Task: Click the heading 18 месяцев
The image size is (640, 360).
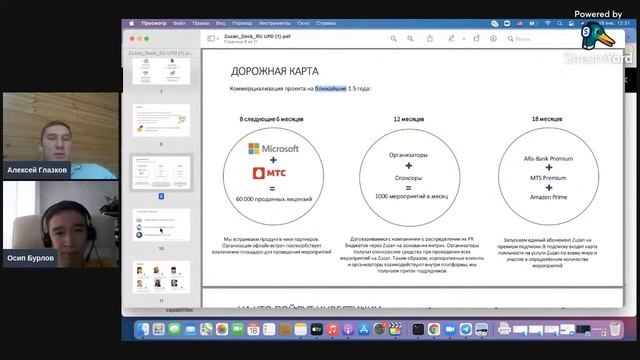Action: [547, 119]
